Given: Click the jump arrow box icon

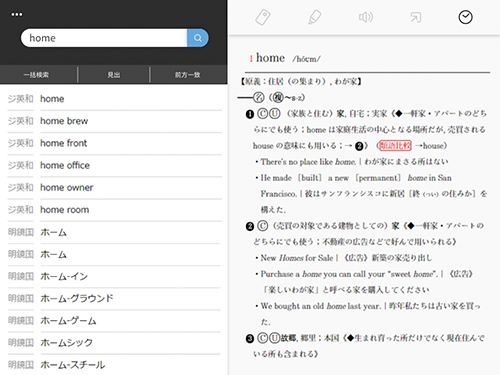Looking at the screenshot, I should 416,17.
